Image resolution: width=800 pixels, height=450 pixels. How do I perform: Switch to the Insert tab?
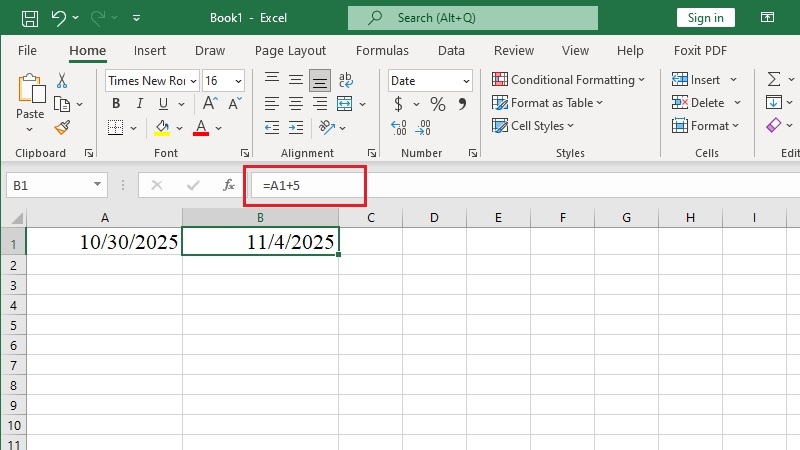point(149,51)
